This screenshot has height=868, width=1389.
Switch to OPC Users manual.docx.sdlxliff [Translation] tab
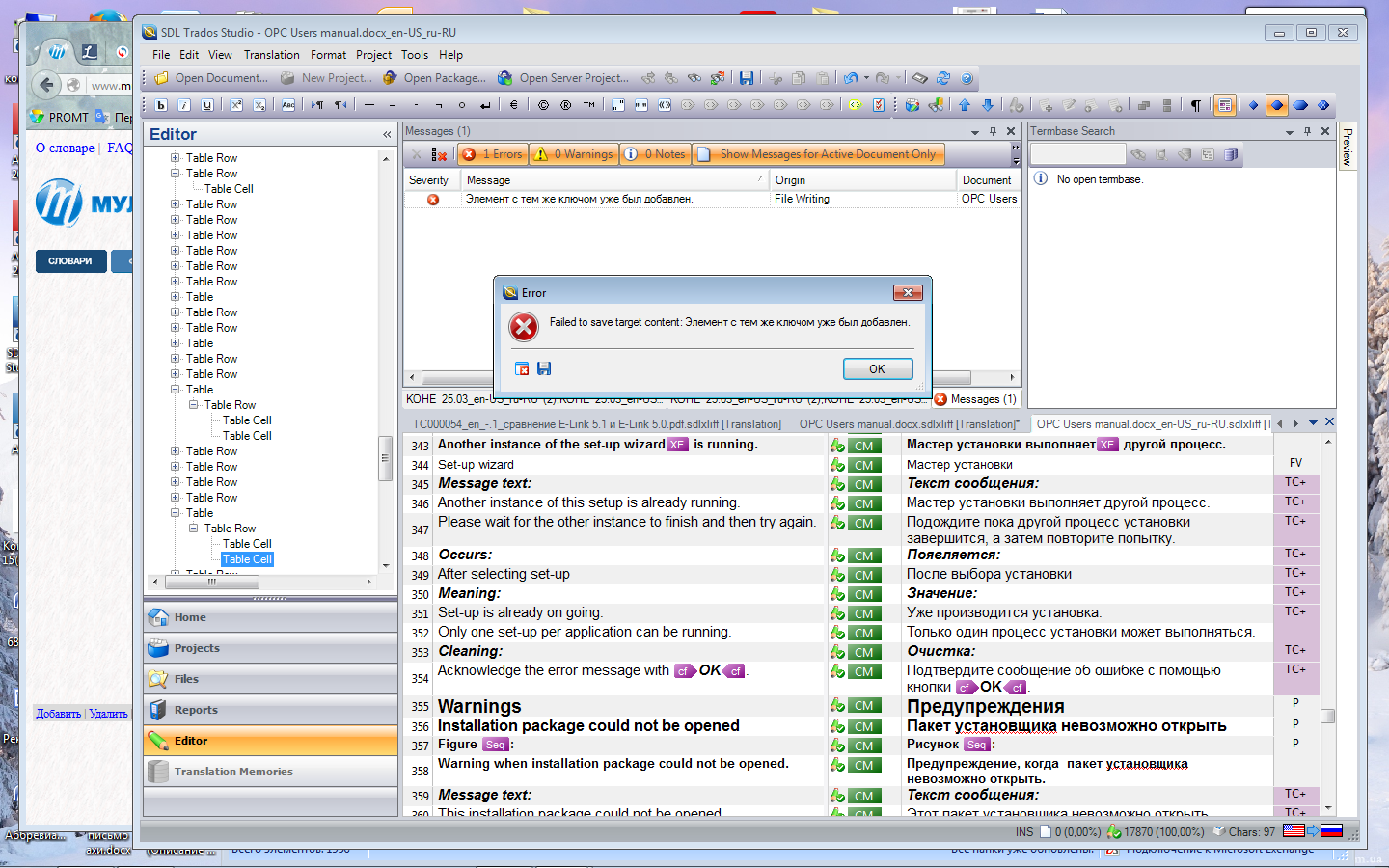[x=909, y=424]
